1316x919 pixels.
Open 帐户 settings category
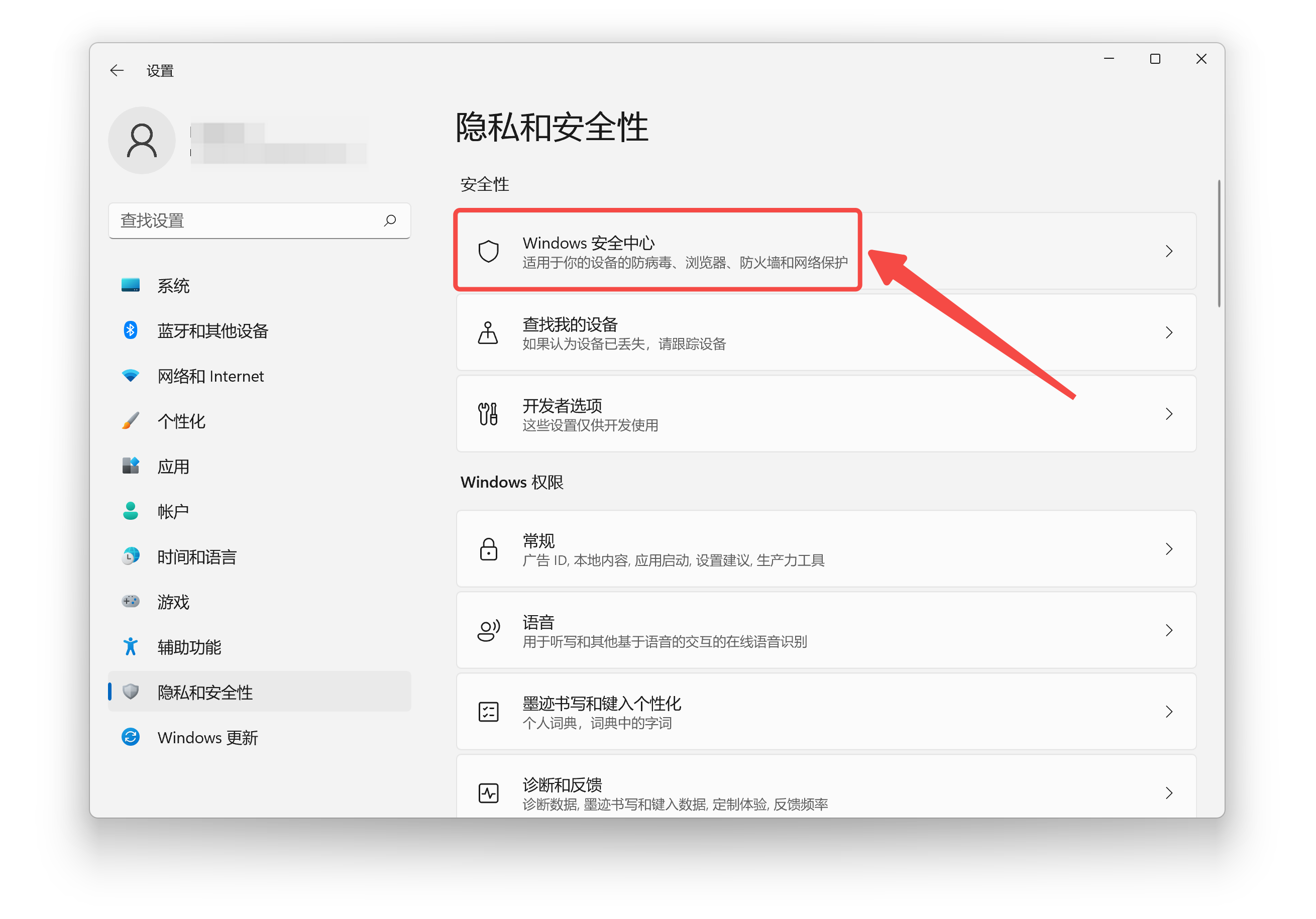pyautogui.click(x=260, y=512)
